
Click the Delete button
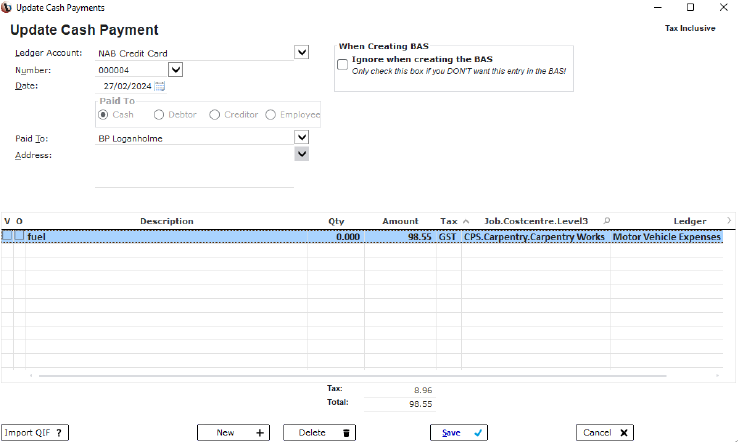pyautogui.click(x=320, y=433)
